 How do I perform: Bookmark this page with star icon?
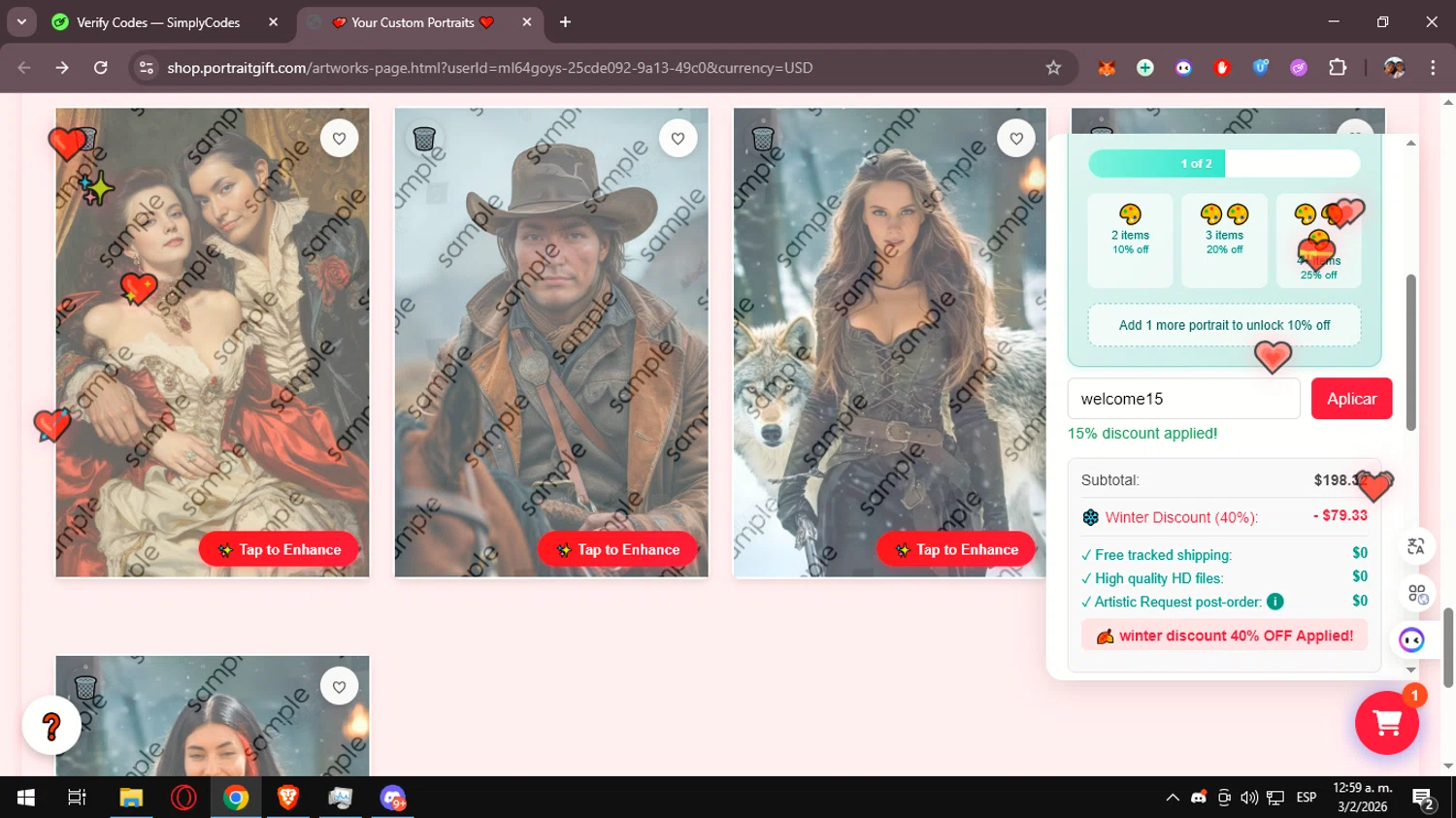[1053, 68]
